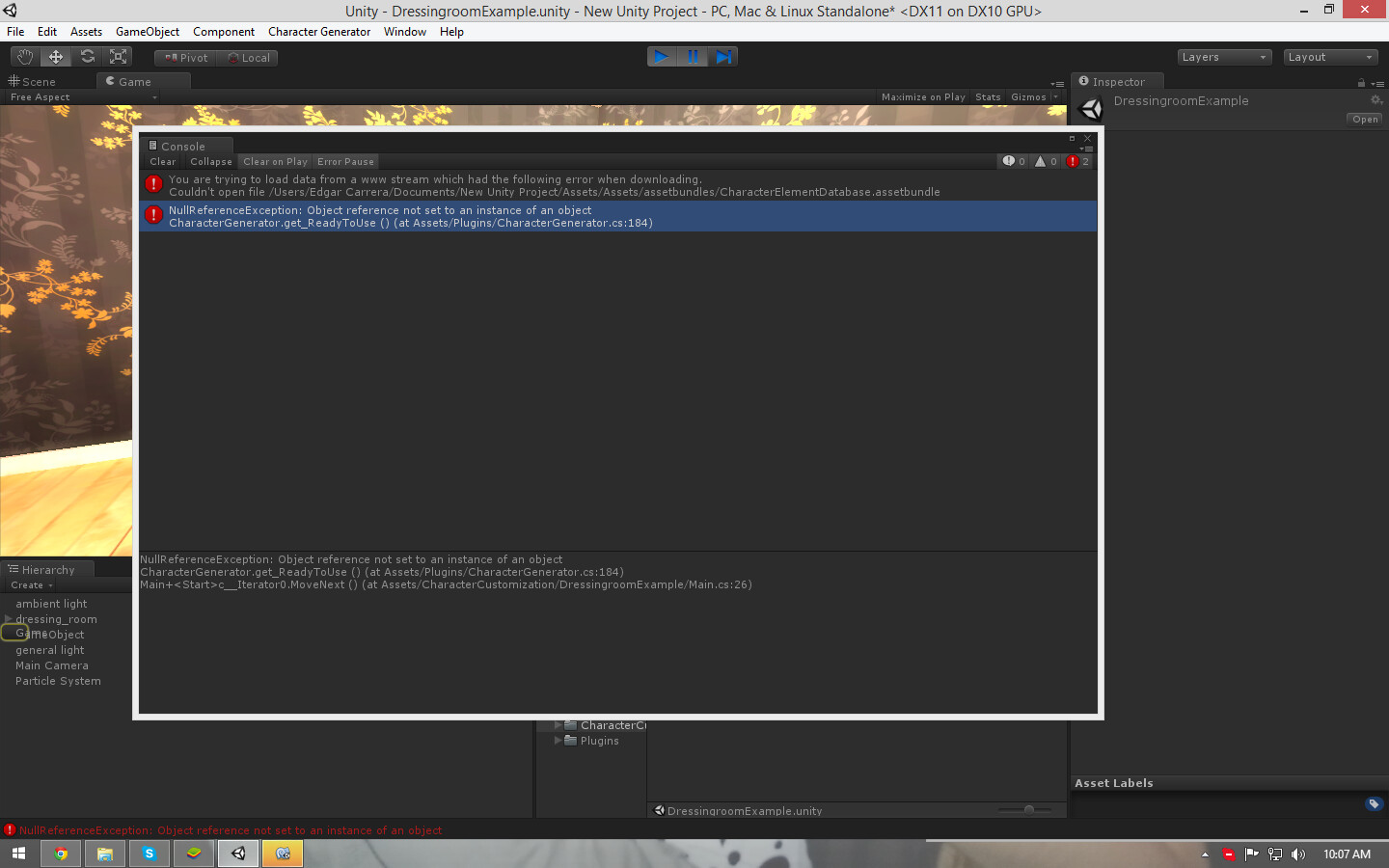Image resolution: width=1389 pixels, height=868 pixels.
Task: Select the NullReferenceException console entry
Action: pos(618,216)
